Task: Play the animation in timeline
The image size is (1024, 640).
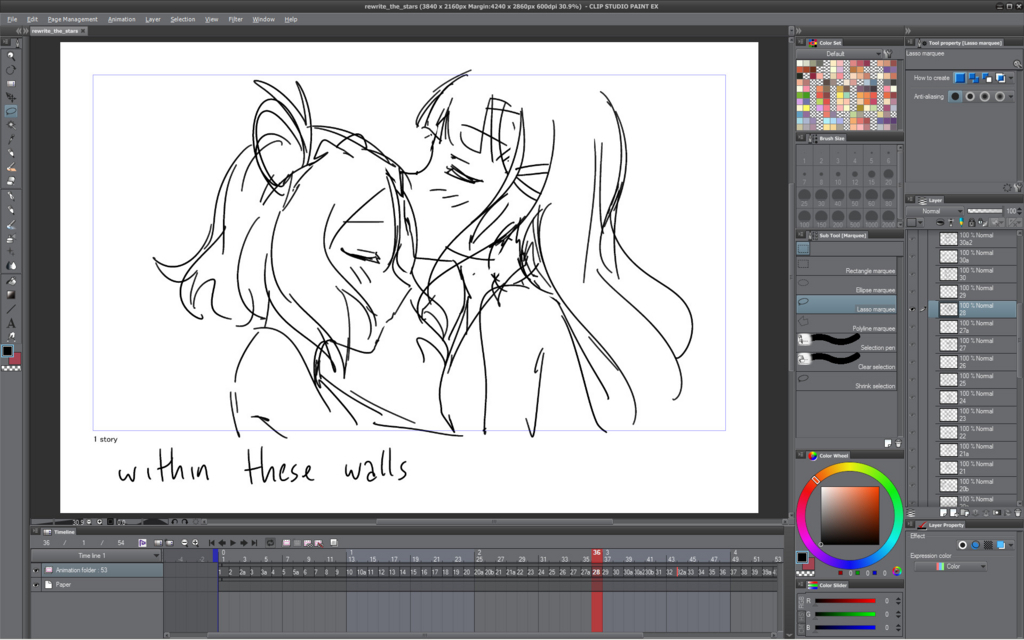Action: (x=232, y=543)
